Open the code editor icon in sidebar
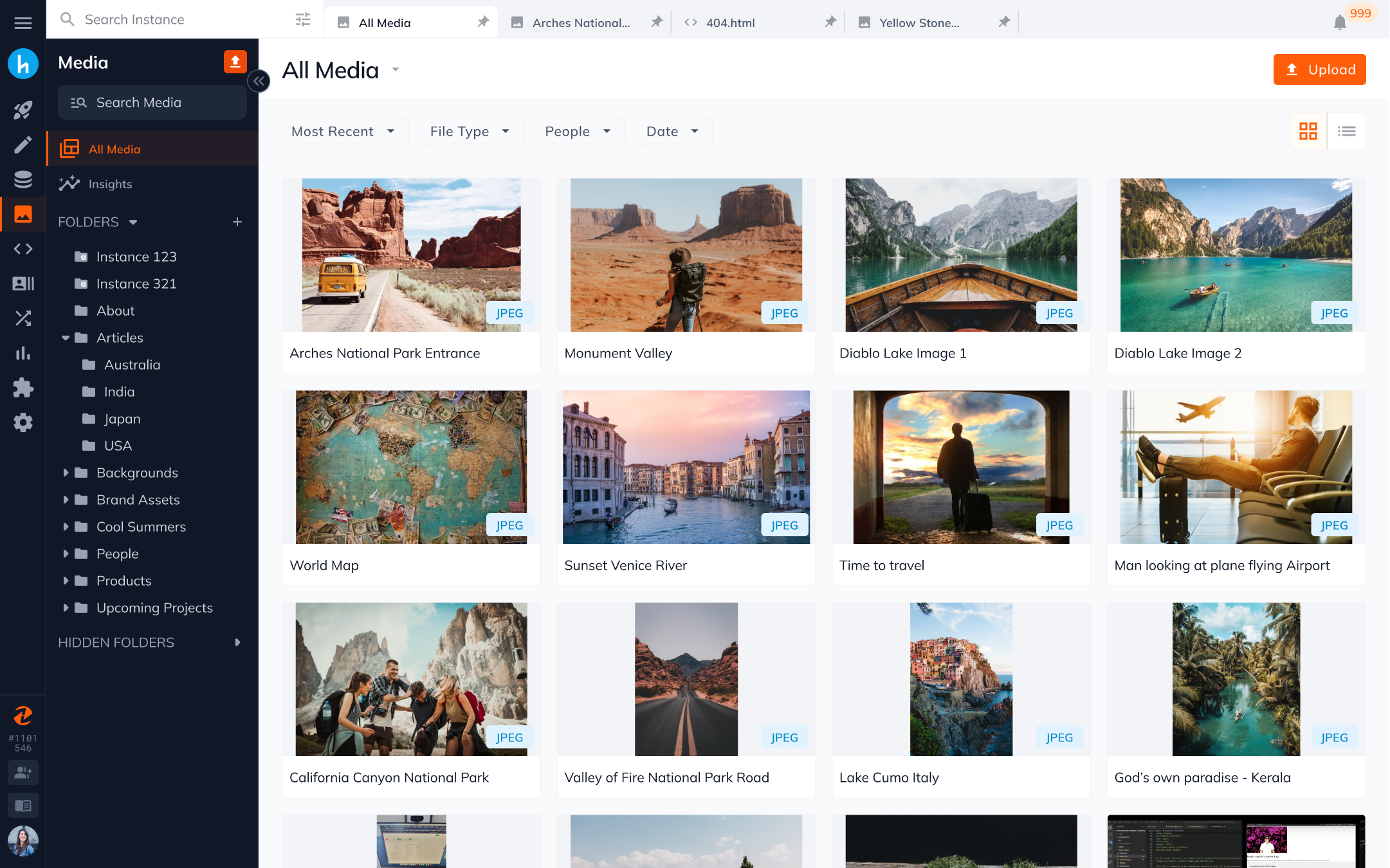This screenshot has height=868, width=1390. (x=23, y=249)
